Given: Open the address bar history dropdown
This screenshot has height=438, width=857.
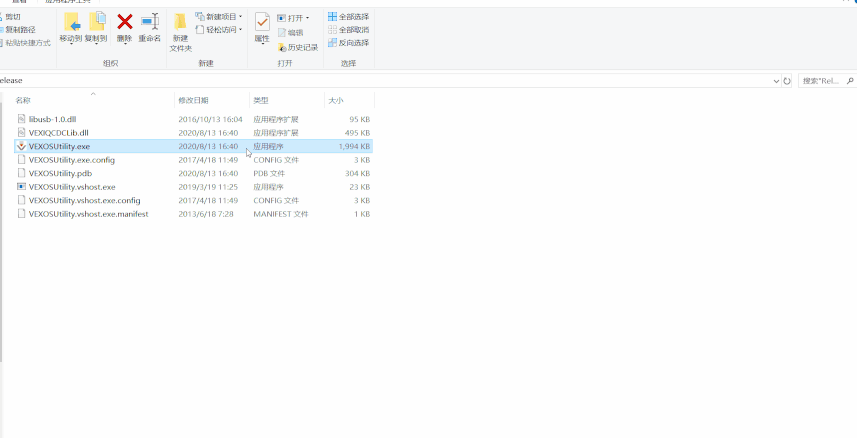Looking at the screenshot, I should [776, 81].
